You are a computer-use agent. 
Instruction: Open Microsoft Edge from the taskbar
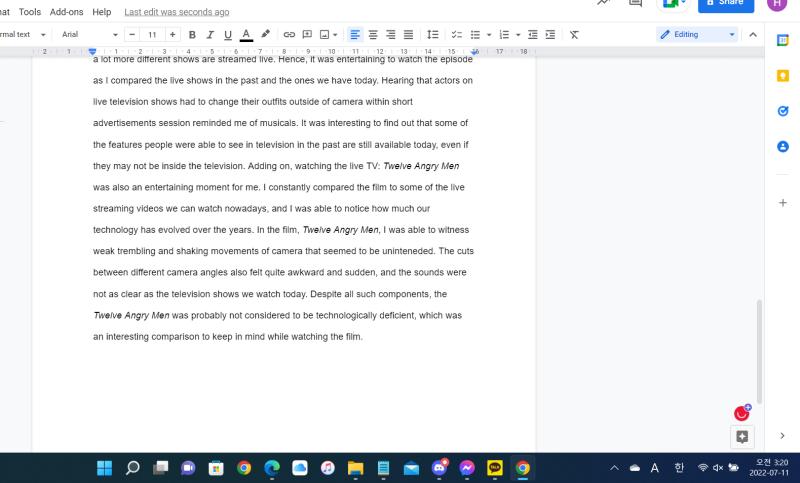[272, 468]
